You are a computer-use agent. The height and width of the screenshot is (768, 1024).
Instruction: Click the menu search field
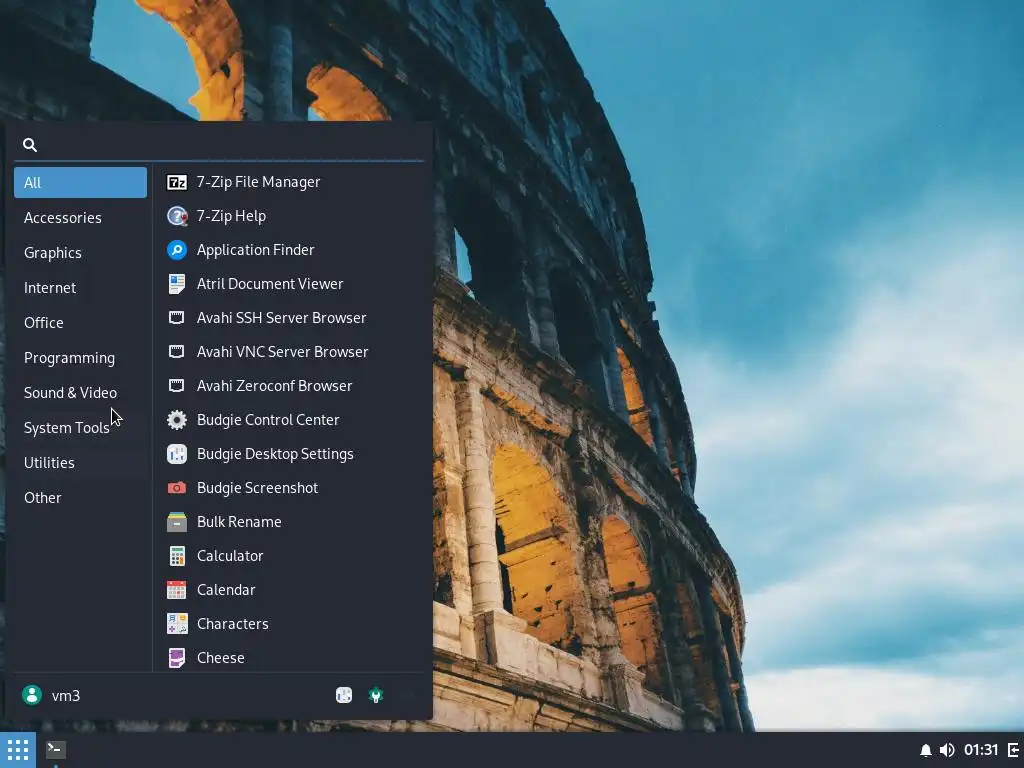(219, 144)
